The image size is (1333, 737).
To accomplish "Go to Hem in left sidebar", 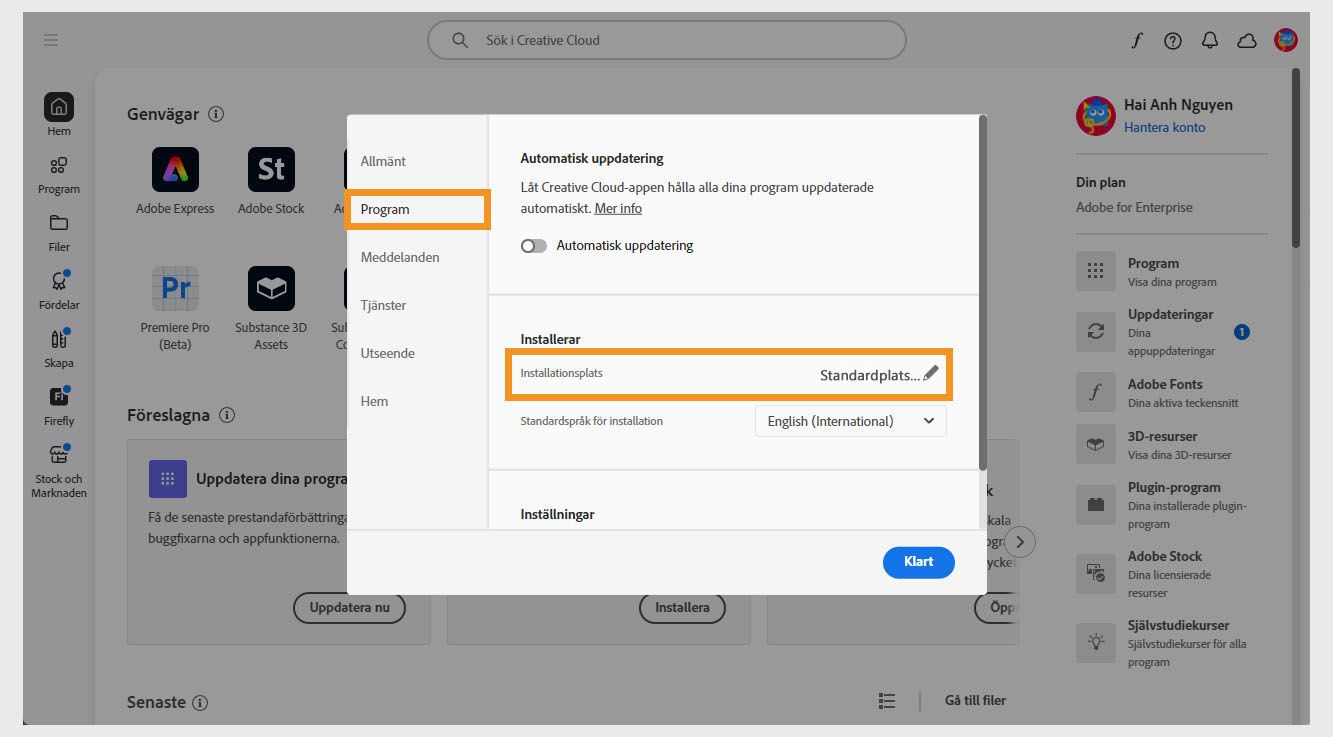I will [59, 114].
